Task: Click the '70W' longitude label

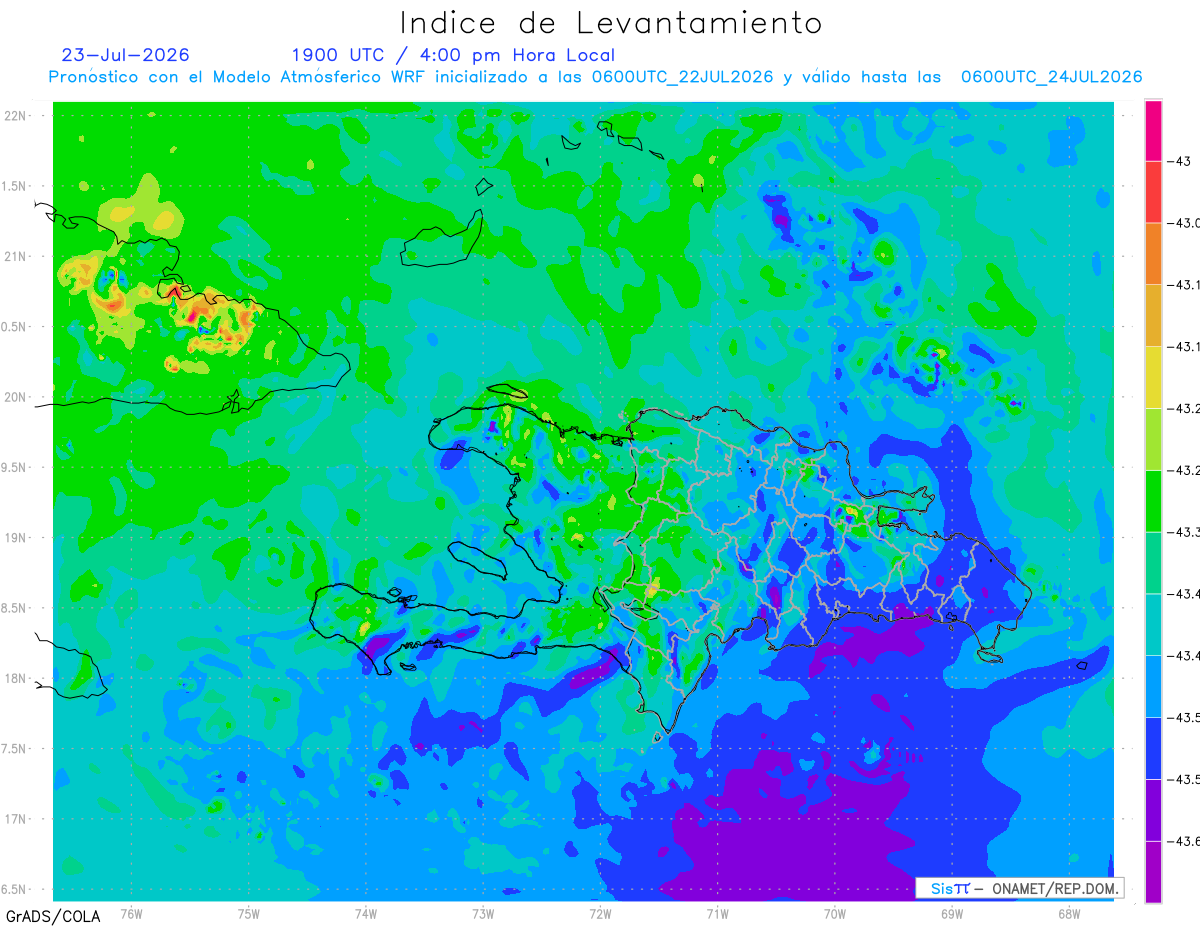Action: 835,913
